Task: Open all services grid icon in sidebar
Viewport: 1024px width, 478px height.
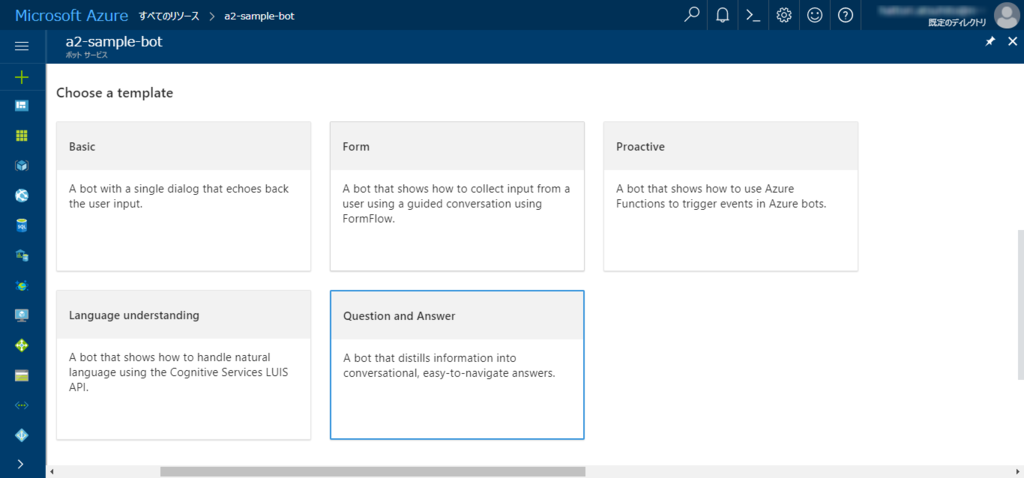Action: pos(22,135)
